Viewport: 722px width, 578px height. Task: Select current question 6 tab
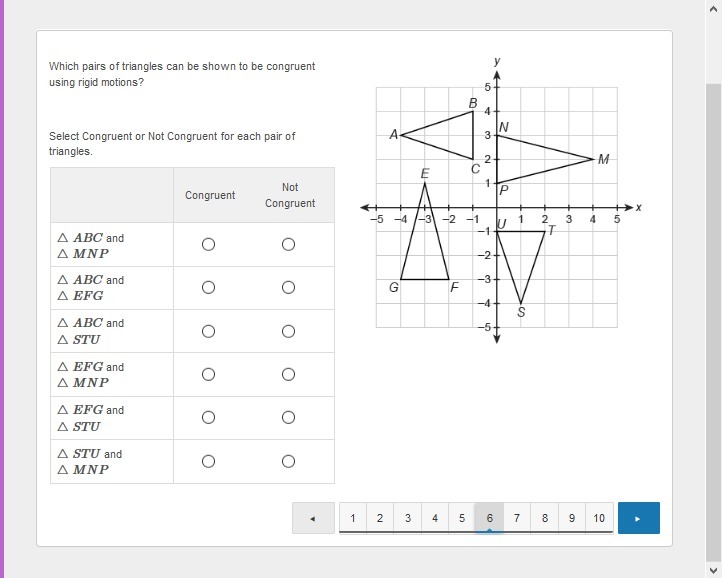pos(489,518)
